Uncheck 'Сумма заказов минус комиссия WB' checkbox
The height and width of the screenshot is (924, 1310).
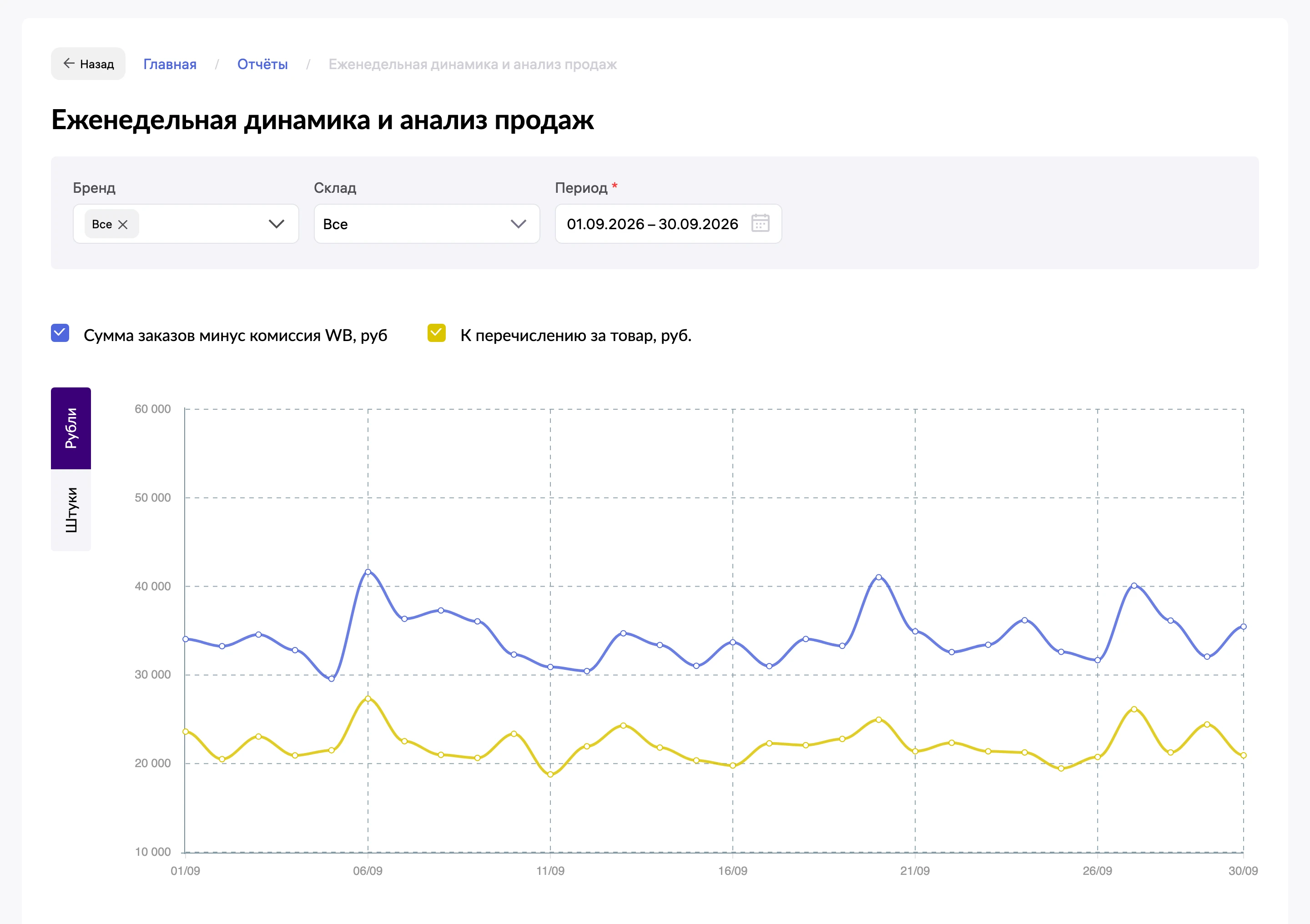point(60,333)
